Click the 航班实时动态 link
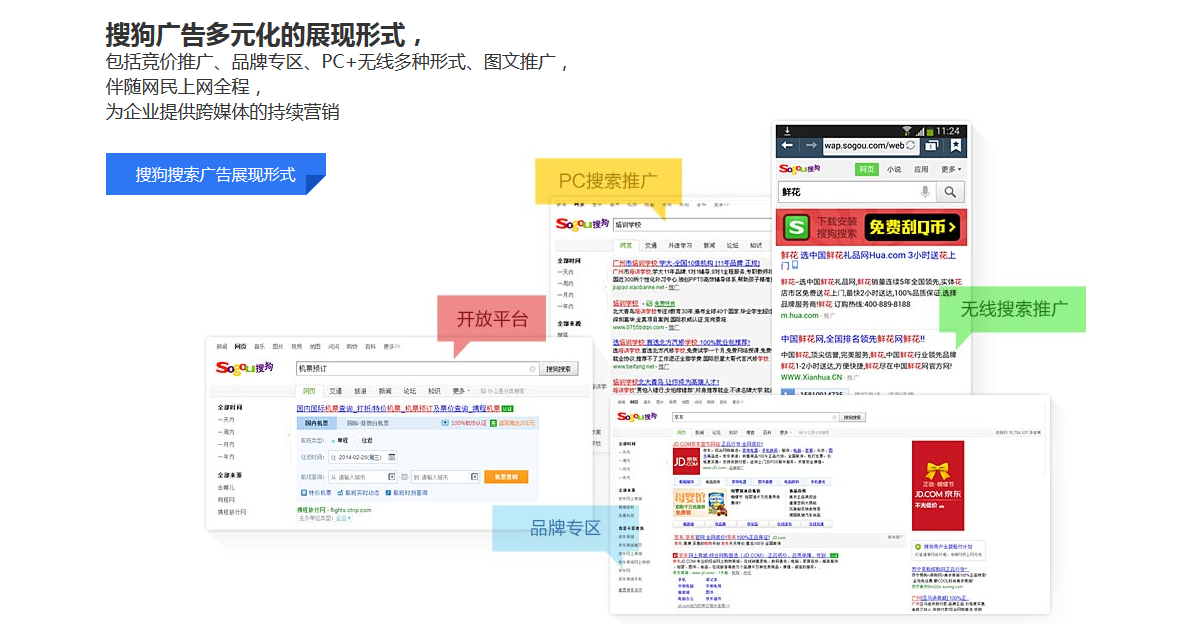This screenshot has width=1200, height=637. click(360, 492)
